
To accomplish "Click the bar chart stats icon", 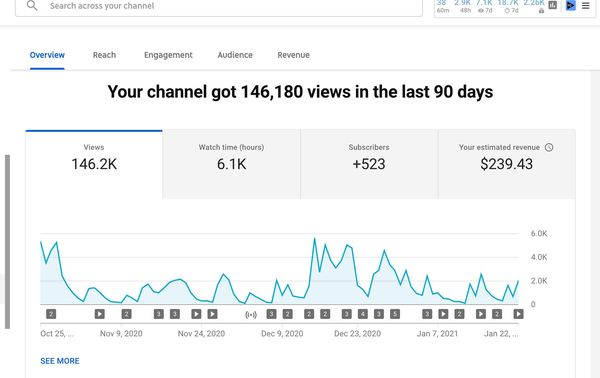I will click(x=553, y=5).
